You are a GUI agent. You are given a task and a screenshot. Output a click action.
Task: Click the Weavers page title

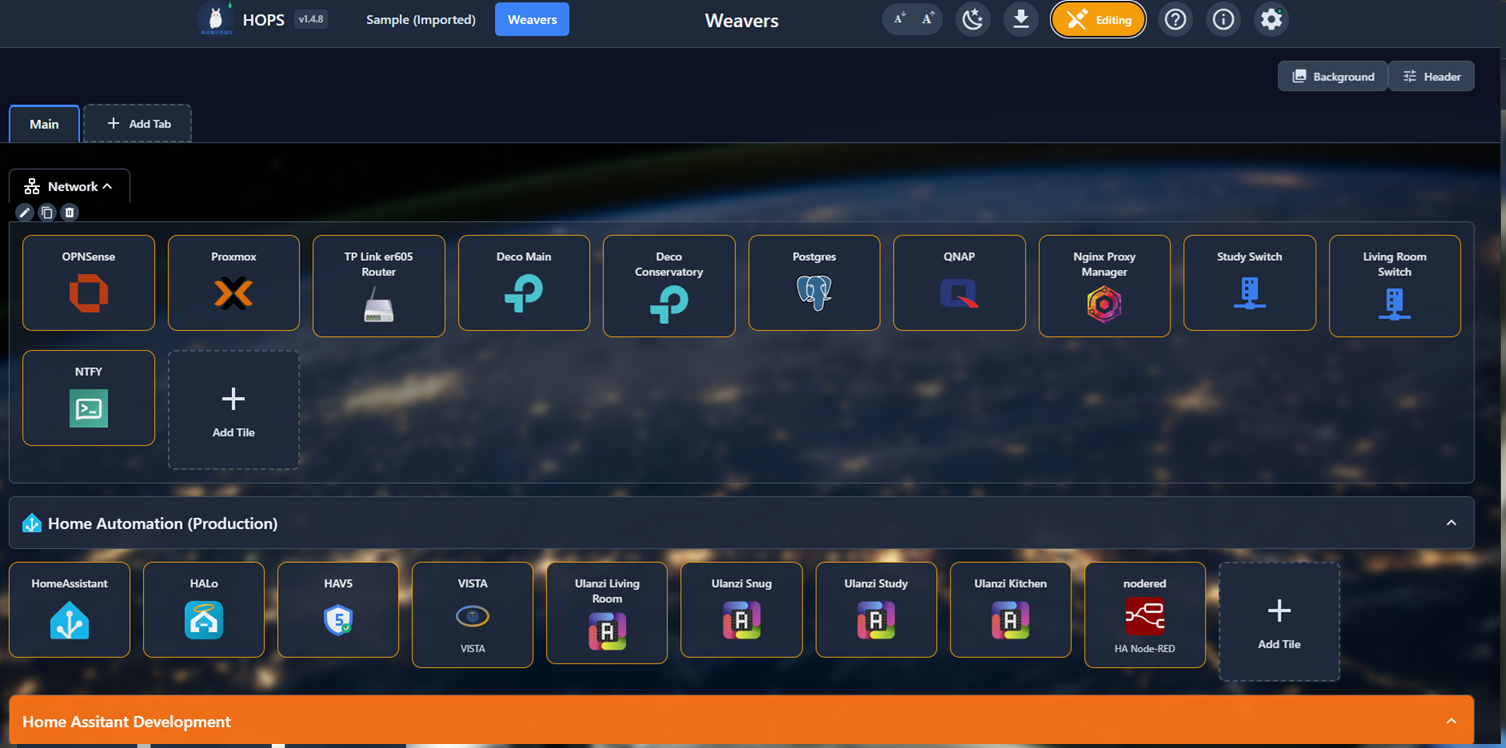tap(741, 20)
